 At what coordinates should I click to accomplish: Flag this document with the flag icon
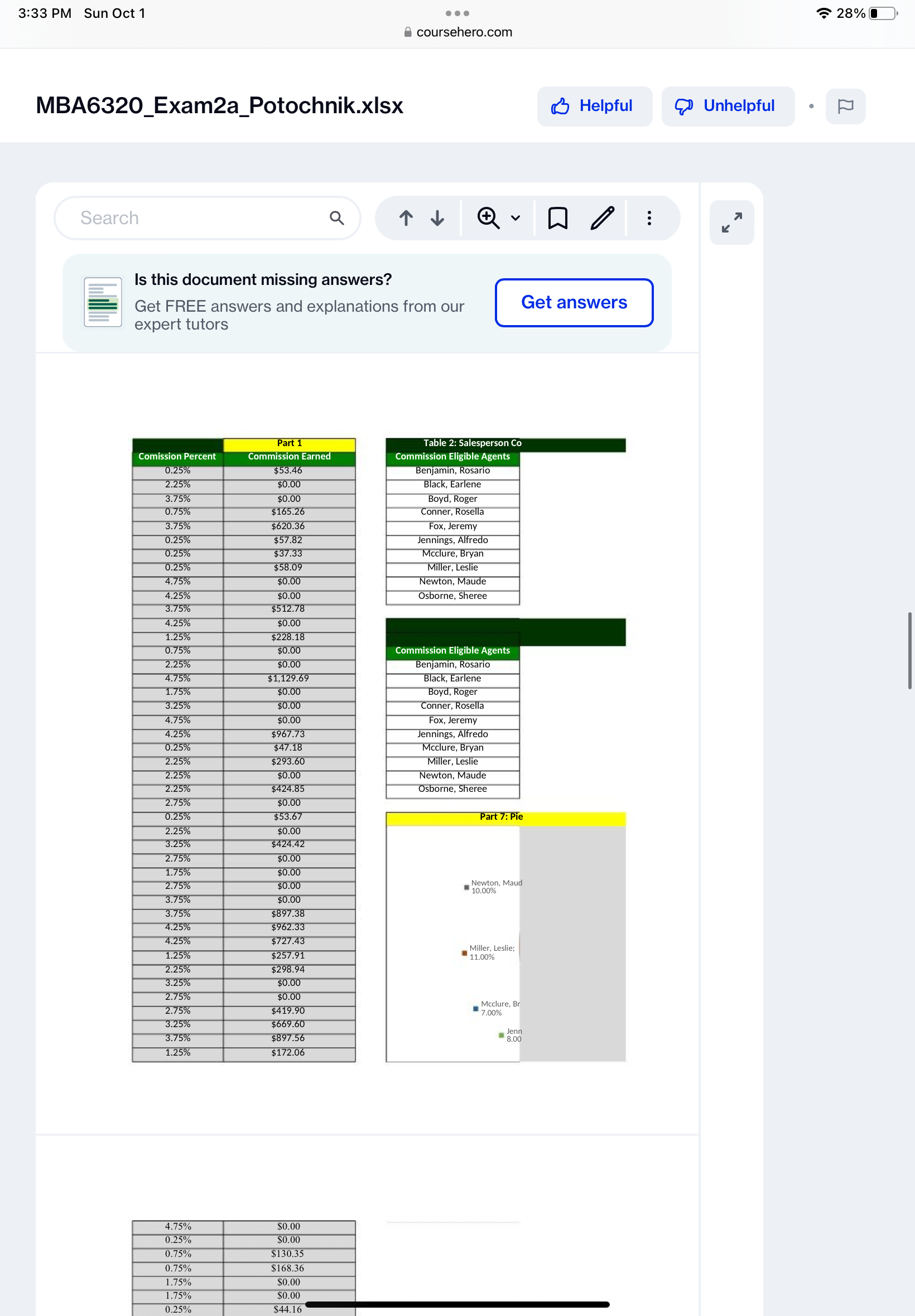[845, 106]
